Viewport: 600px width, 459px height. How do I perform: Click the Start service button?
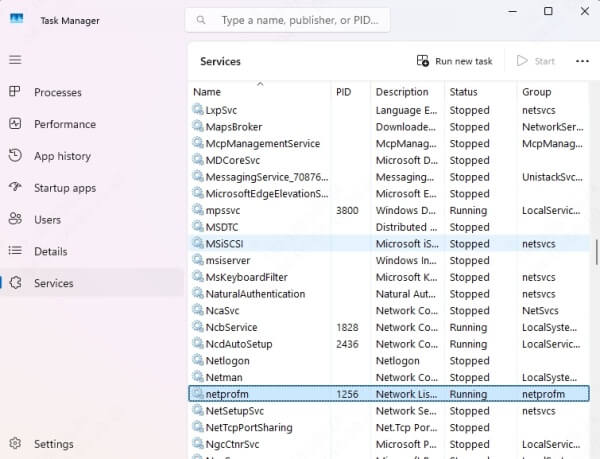point(535,61)
